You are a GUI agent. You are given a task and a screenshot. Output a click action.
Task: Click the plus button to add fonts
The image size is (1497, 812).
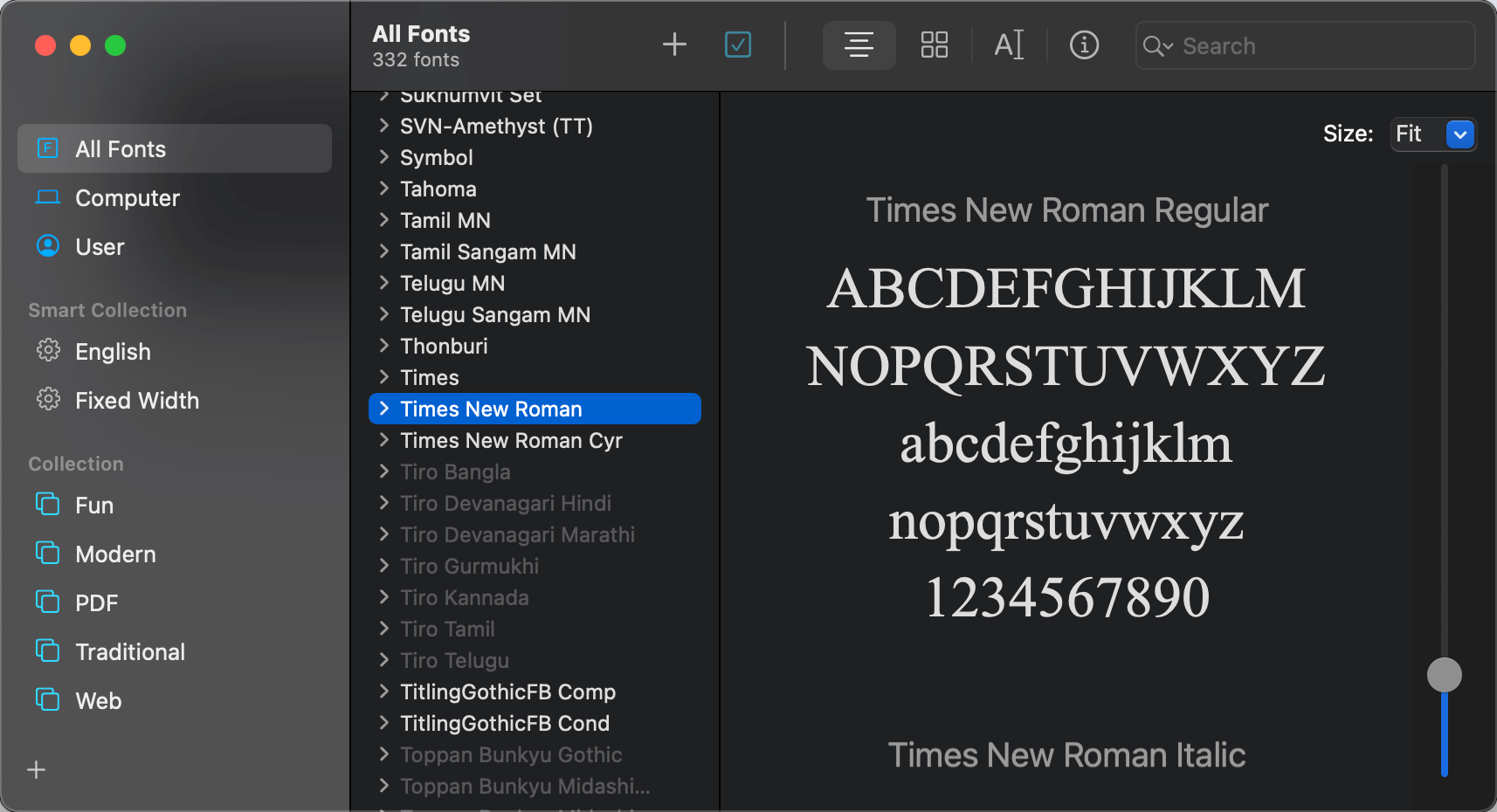674,45
